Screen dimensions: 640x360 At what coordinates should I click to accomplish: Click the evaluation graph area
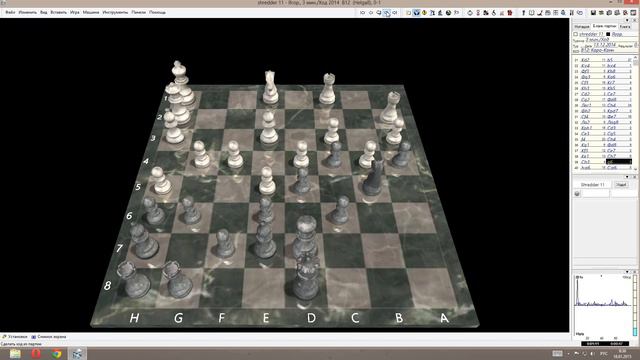[603, 306]
